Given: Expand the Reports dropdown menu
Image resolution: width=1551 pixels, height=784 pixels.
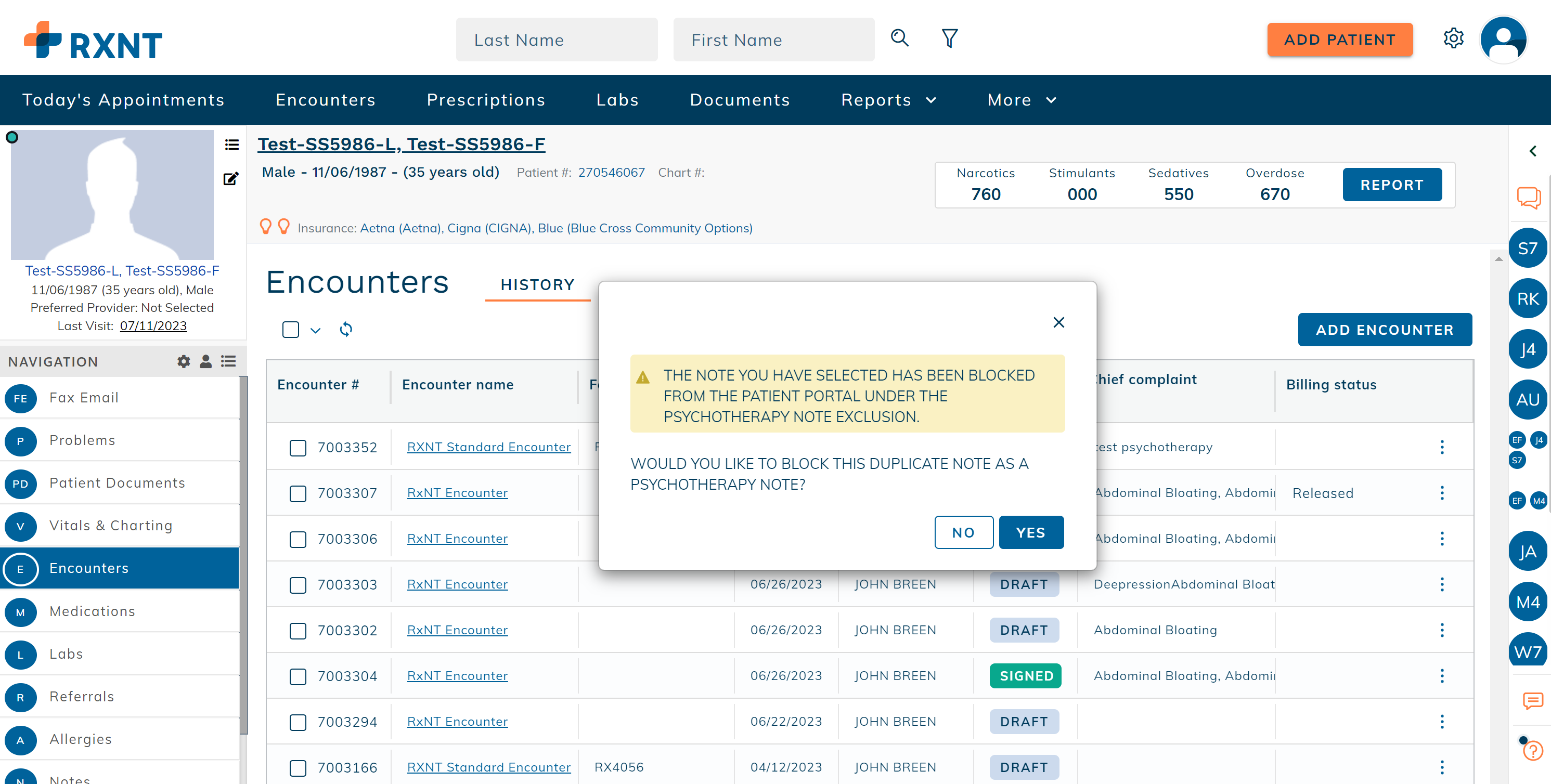Looking at the screenshot, I should pos(889,100).
